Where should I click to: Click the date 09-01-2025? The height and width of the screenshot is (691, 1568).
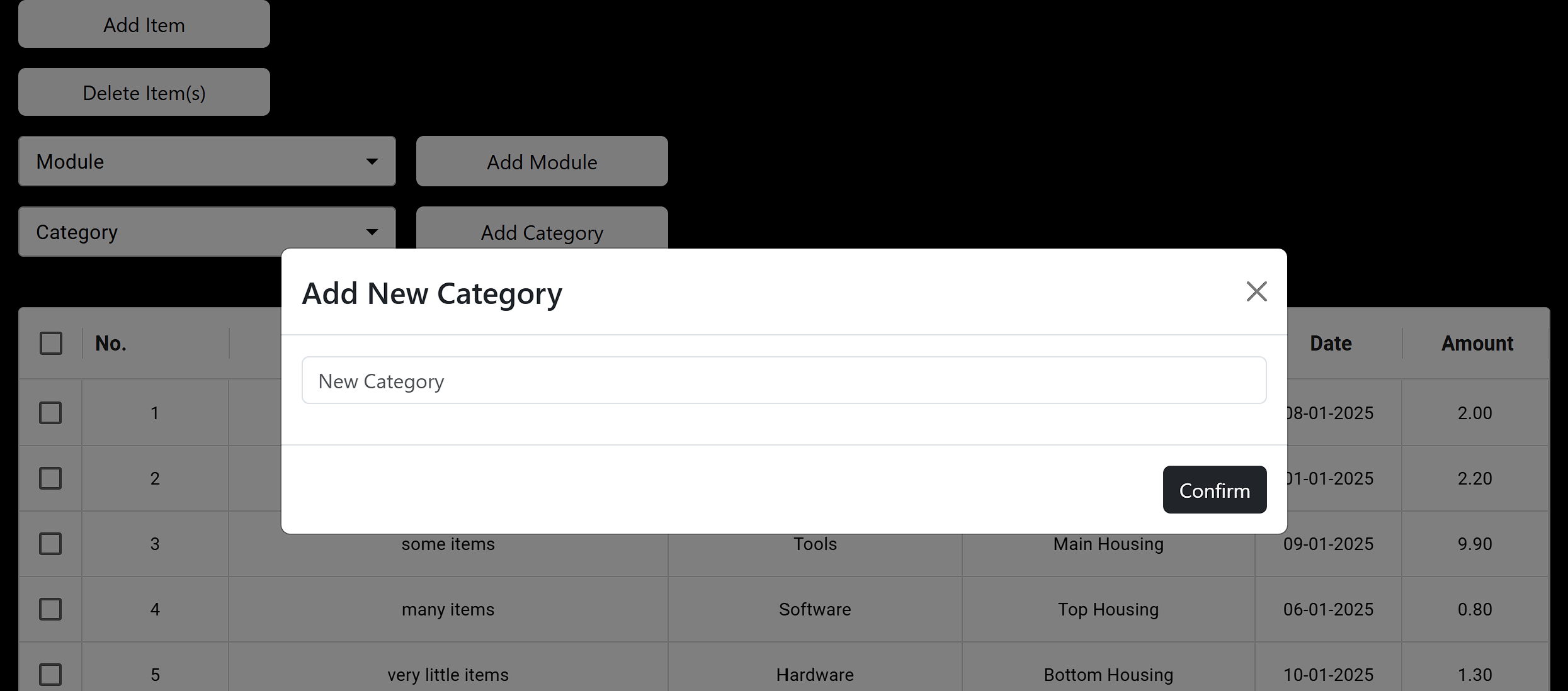pos(1328,544)
